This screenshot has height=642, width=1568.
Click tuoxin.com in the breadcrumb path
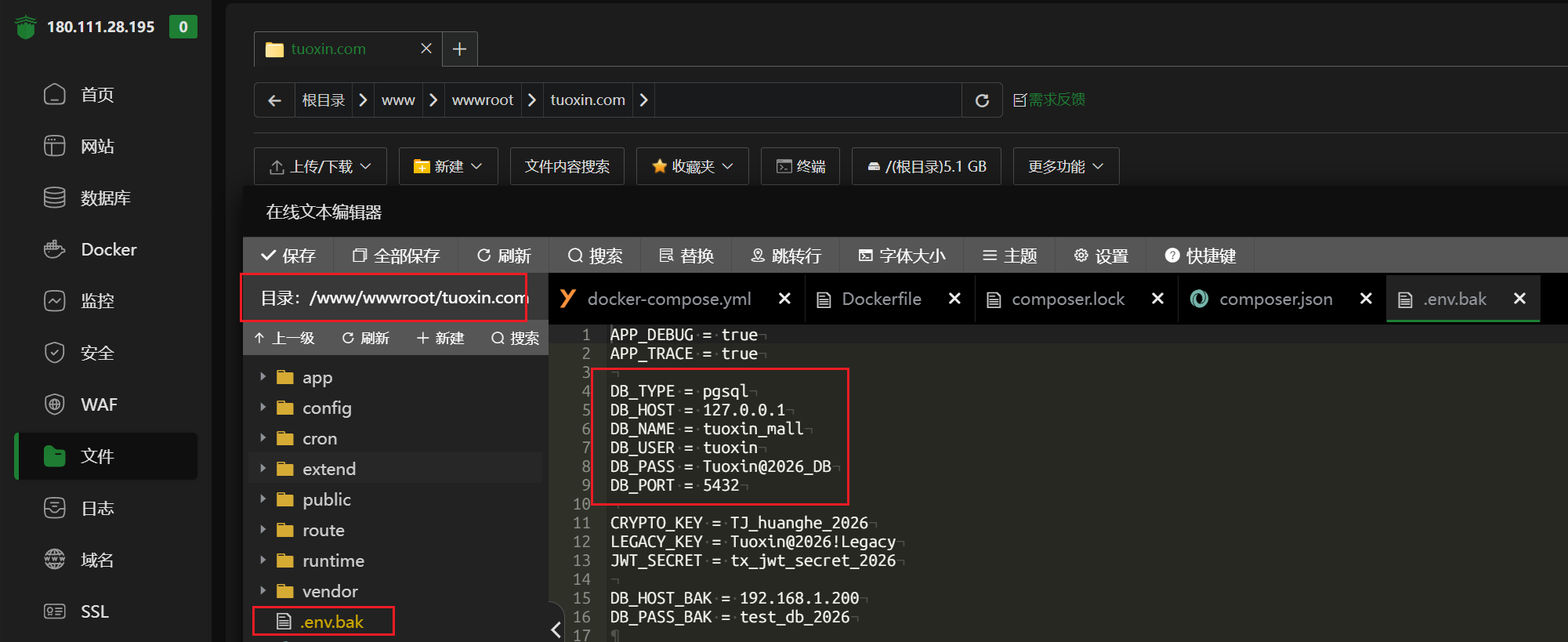tap(588, 100)
